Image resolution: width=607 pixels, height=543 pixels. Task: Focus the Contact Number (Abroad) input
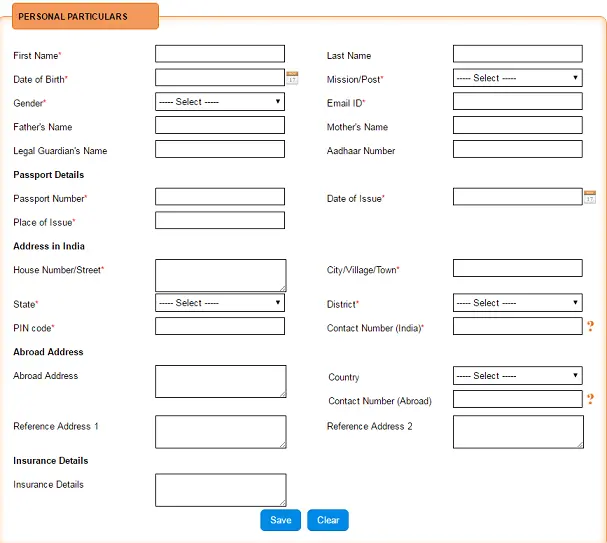pos(518,399)
